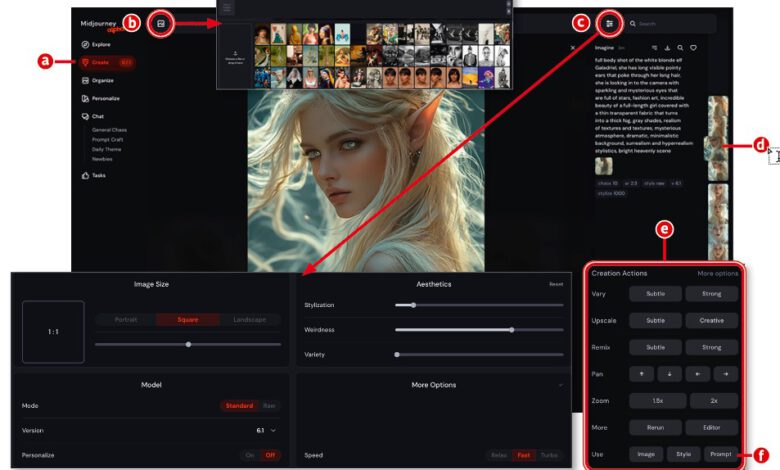Click the Variety slider handle
The width and height of the screenshot is (780, 470).
[x=397, y=355]
